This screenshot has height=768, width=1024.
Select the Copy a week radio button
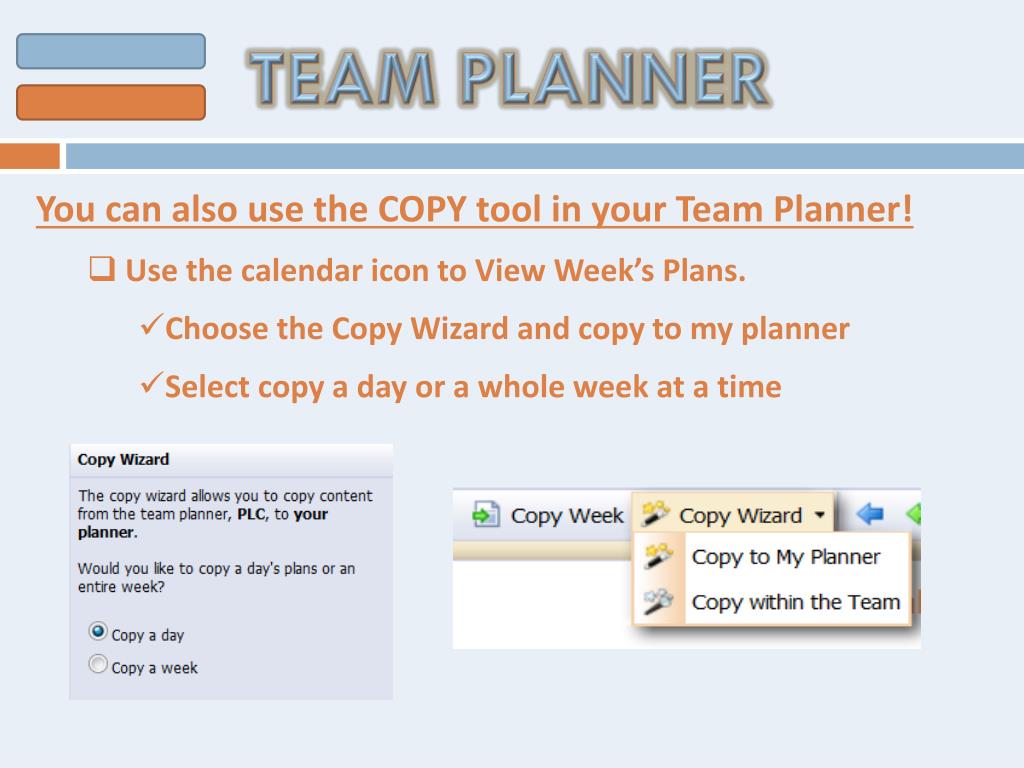click(98, 664)
